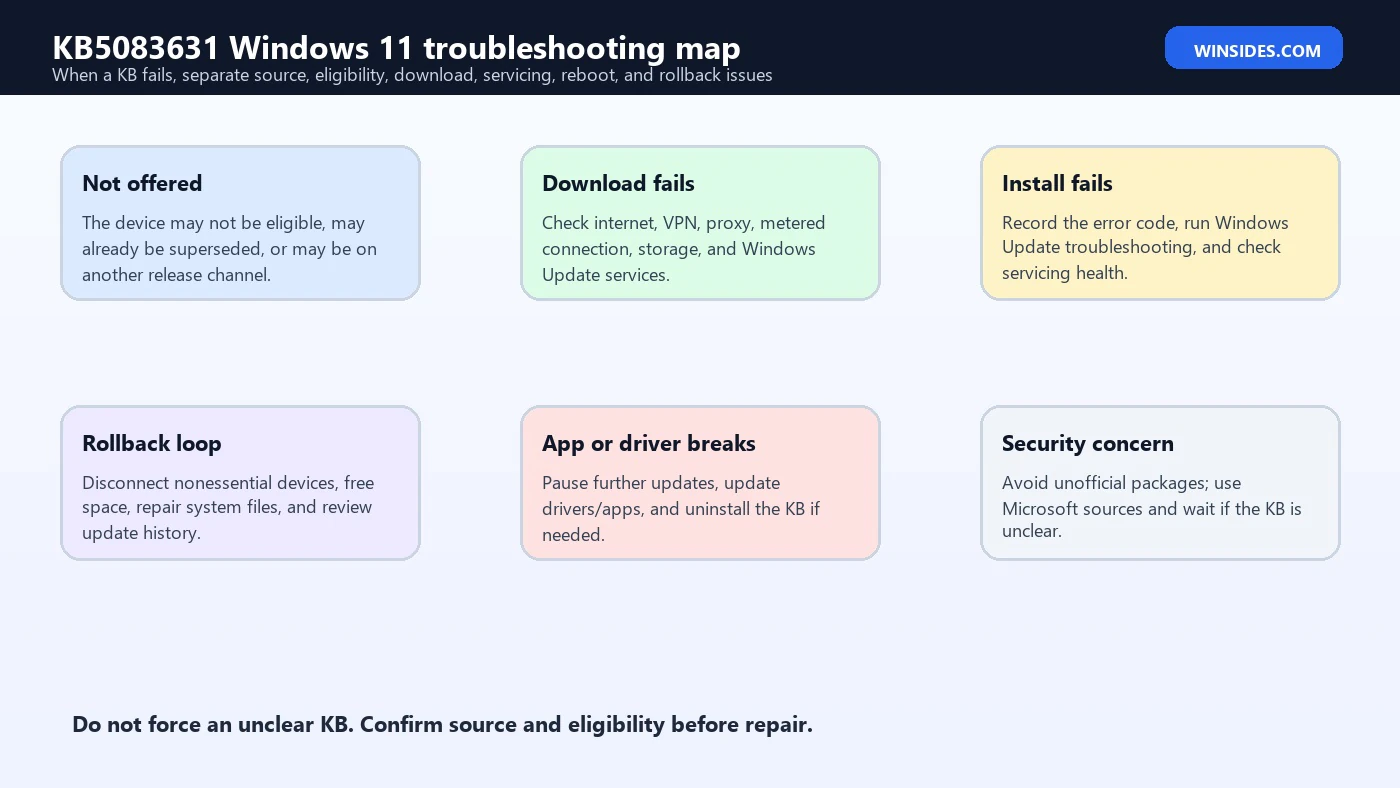The image size is (1400, 788).
Task: Select the 'Not offered' card heading
Action: [x=142, y=183]
